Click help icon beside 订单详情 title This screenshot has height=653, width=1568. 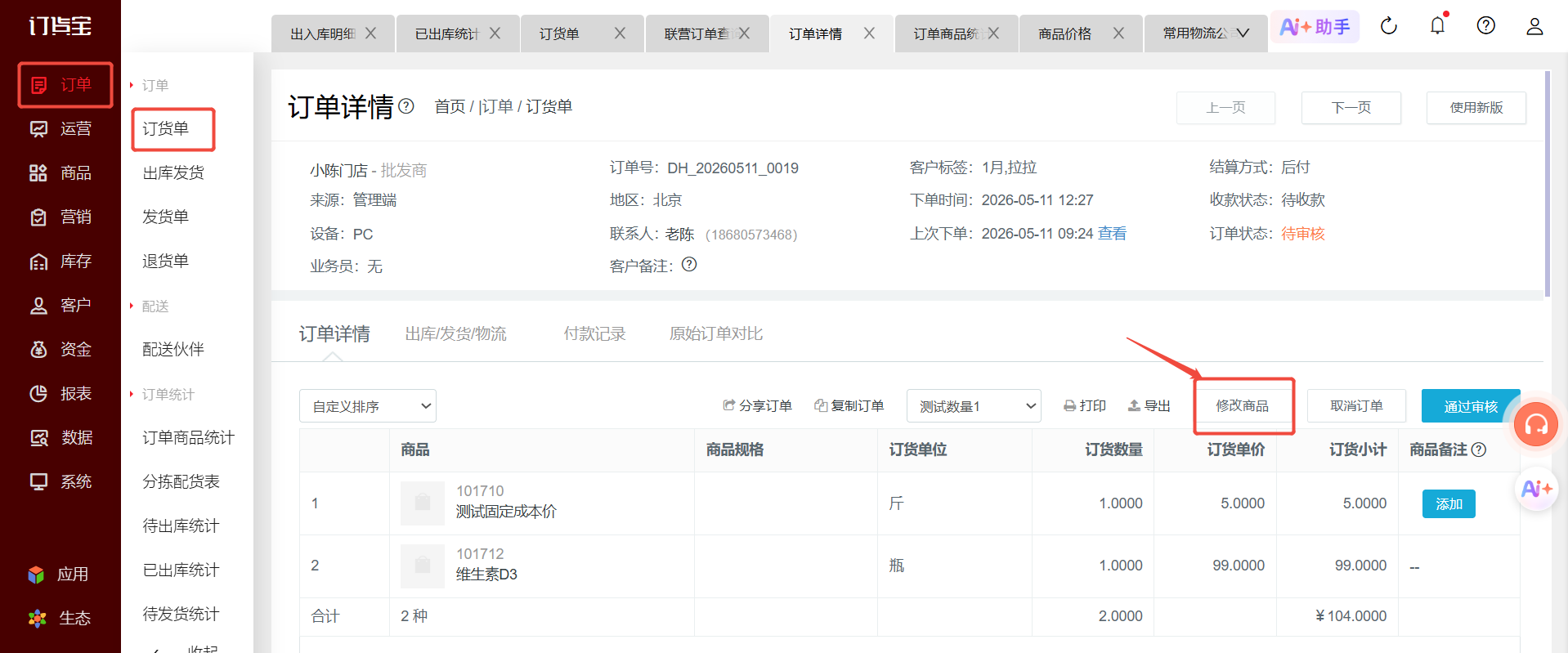coord(406,105)
